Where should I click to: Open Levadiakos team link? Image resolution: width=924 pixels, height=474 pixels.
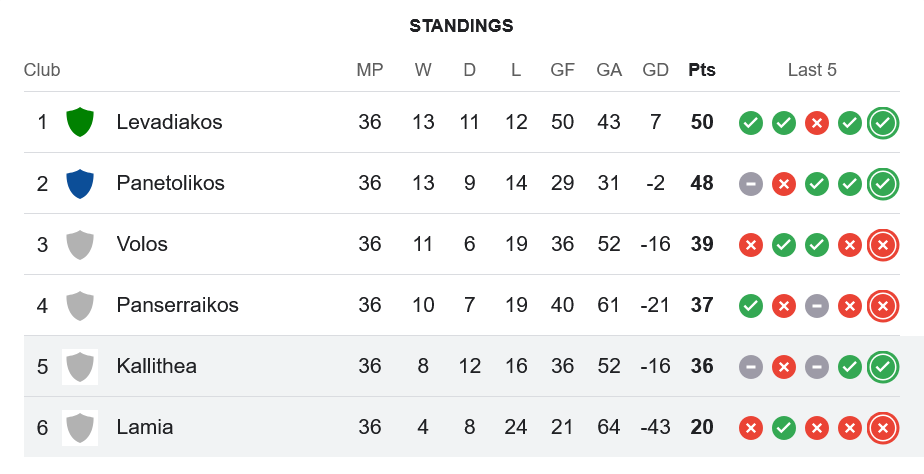(169, 123)
